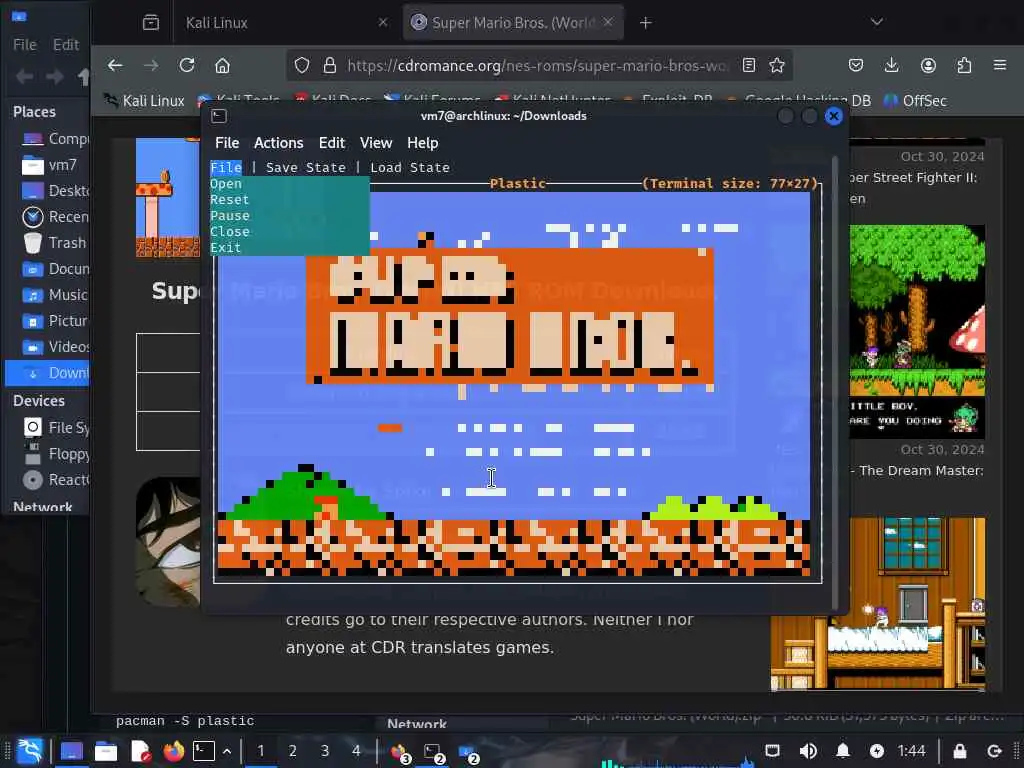Select Music in file manager Places
The height and width of the screenshot is (768, 1024).
tap(55, 295)
